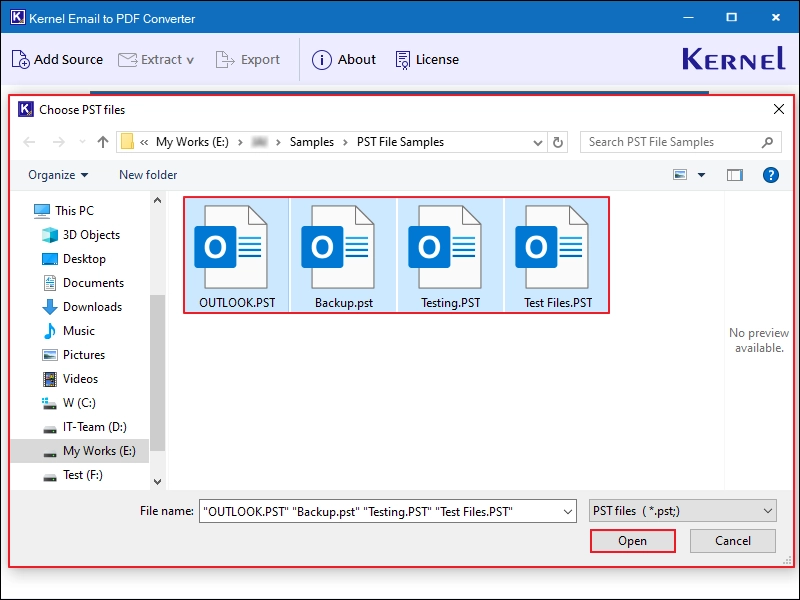Click navigation pane scroll down arrow
This screenshot has width=800, height=600.
click(158, 481)
